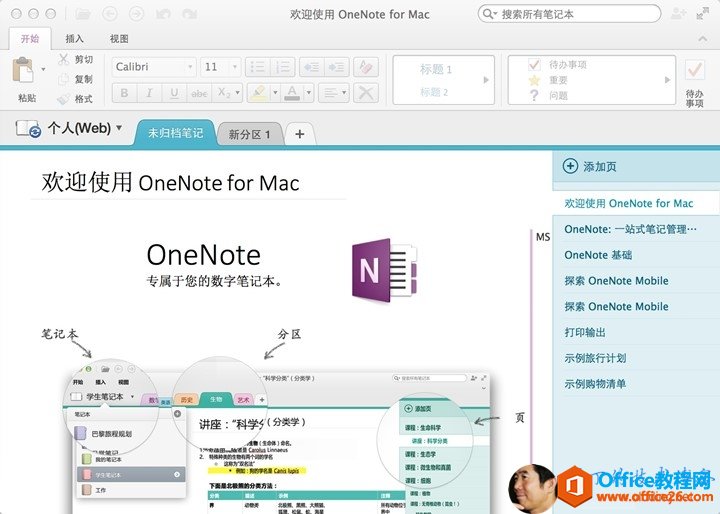This screenshot has width=720, height=514.
Task: Open the page 示例旅行计划
Action: point(636,358)
